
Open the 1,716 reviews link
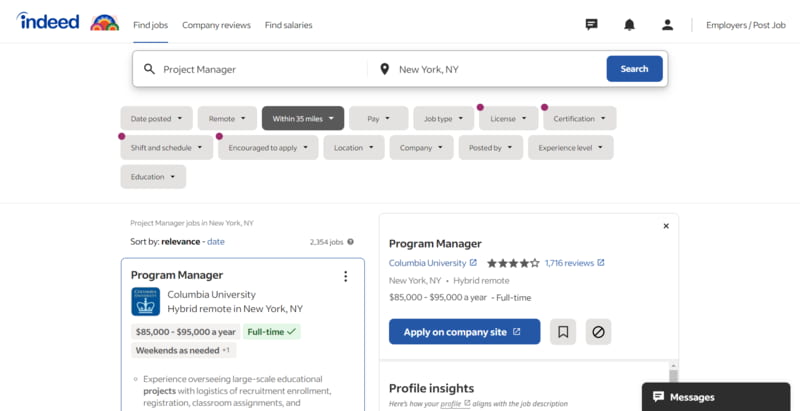pyautogui.click(x=569, y=263)
